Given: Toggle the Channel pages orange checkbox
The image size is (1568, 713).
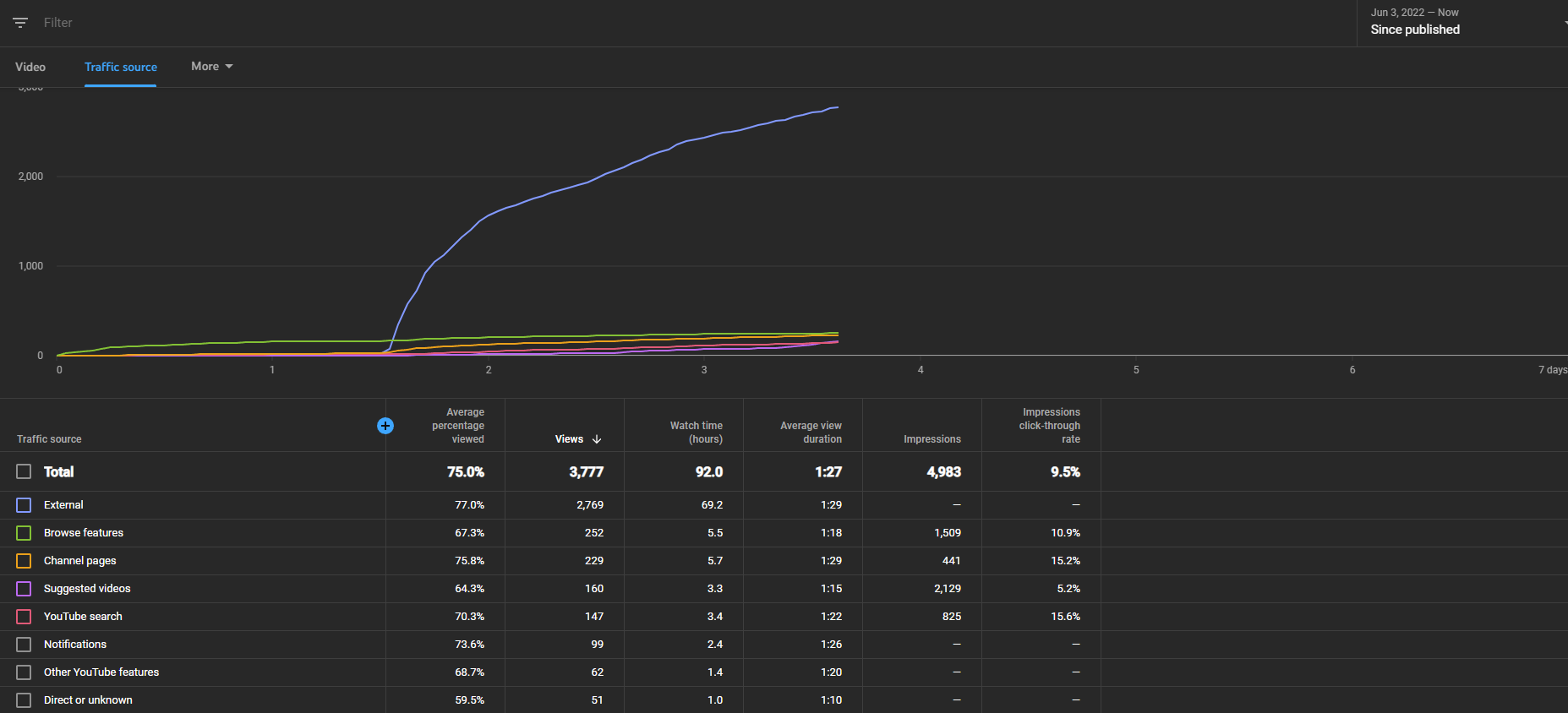Looking at the screenshot, I should 24,561.
